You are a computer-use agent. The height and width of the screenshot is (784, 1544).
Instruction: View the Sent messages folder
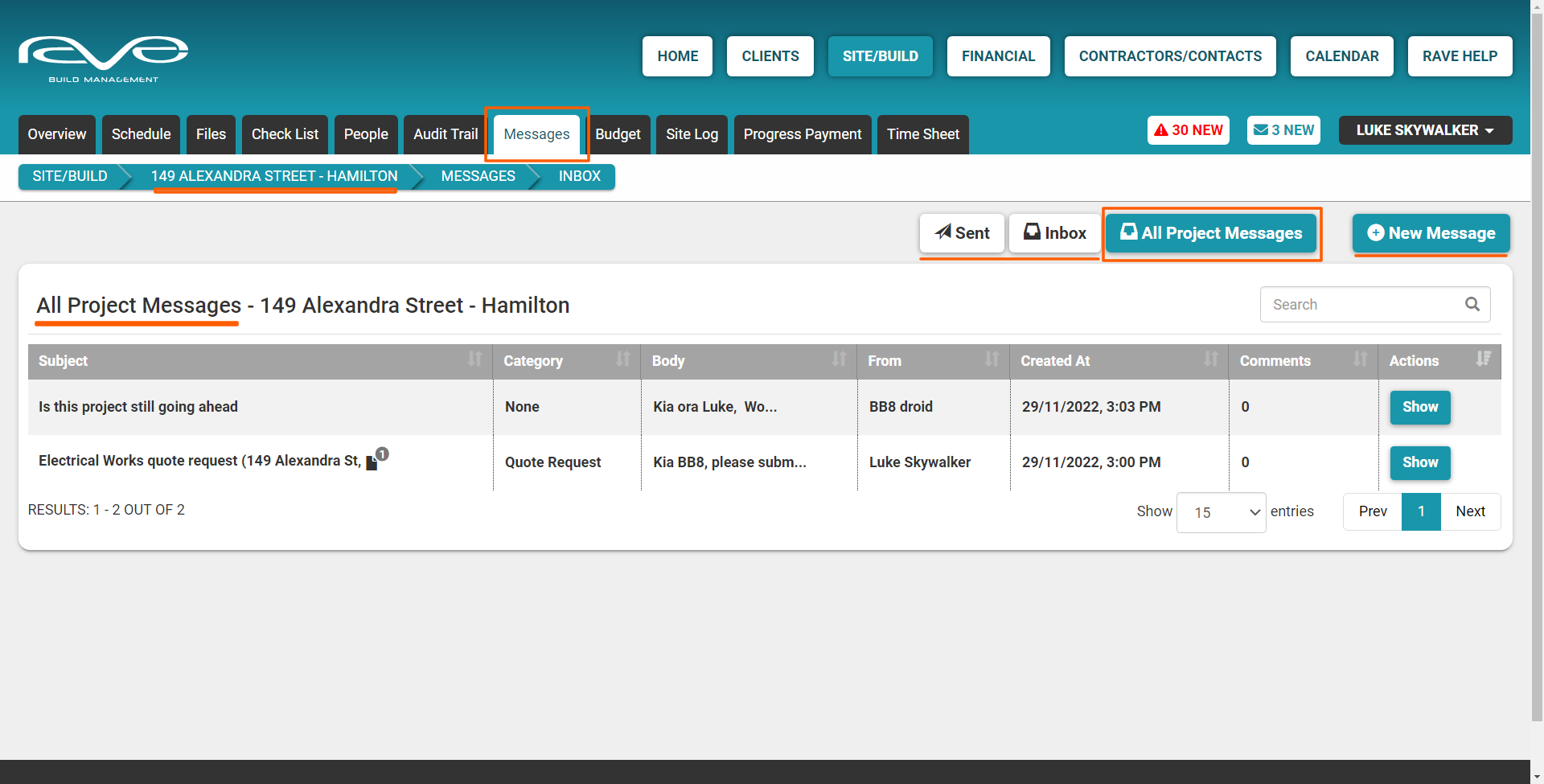click(x=962, y=233)
